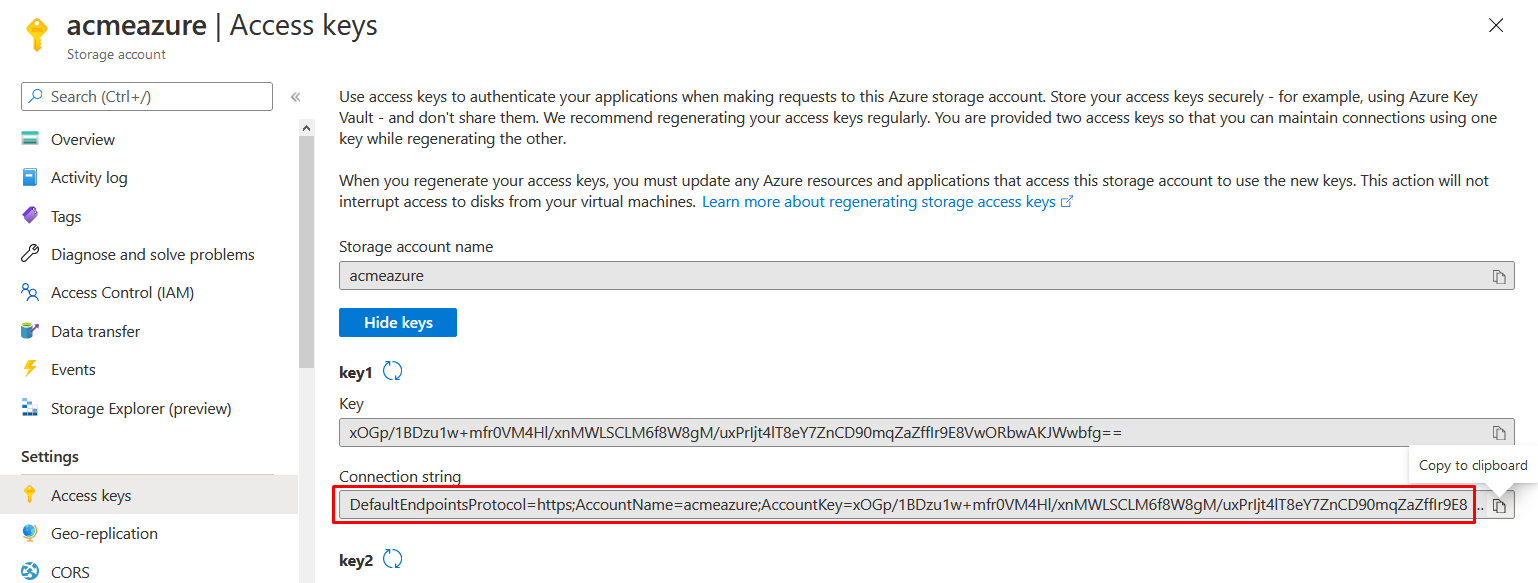Regenerate key2 using the rotate icon
The height and width of the screenshot is (583, 1538).
(393, 560)
